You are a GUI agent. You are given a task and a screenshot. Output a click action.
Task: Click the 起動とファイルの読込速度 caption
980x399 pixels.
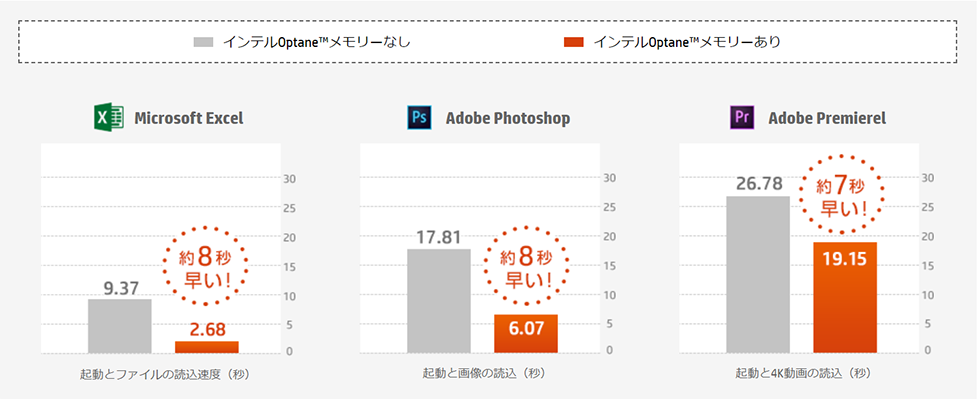tap(165, 374)
